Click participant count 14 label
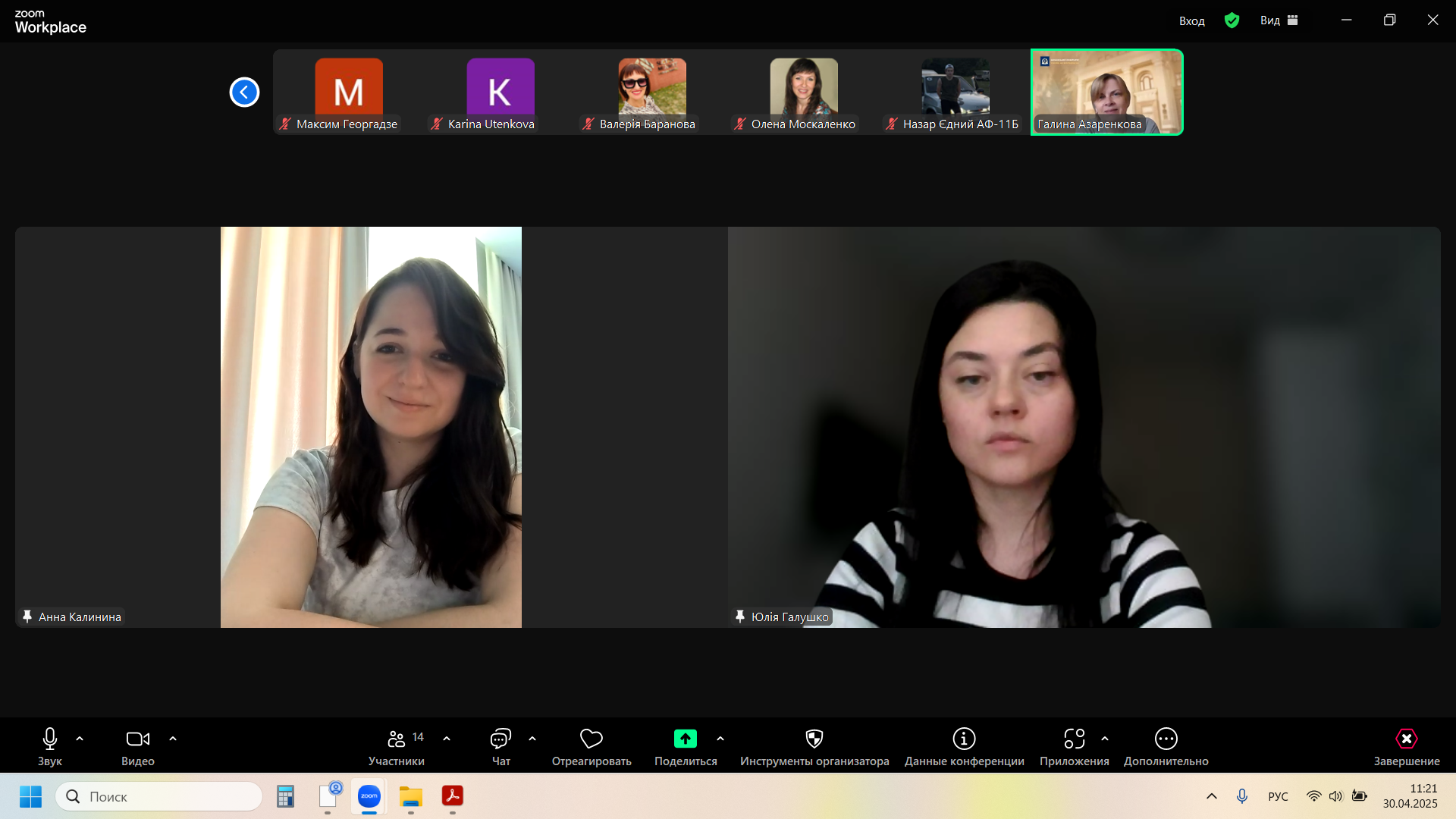The width and height of the screenshot is (1456, 819). click(x=418, y=737)
